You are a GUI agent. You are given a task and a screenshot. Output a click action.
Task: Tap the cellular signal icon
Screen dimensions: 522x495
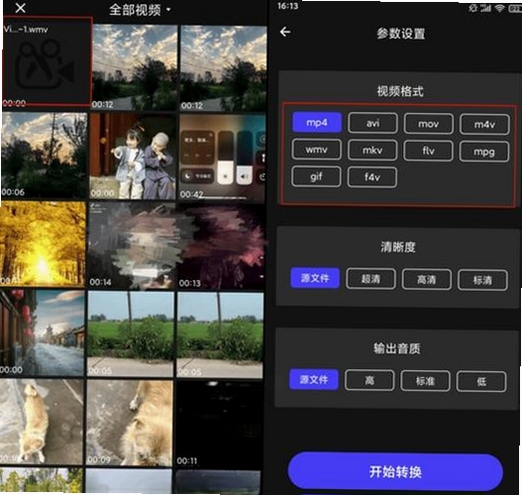click(x=486, y=7)
